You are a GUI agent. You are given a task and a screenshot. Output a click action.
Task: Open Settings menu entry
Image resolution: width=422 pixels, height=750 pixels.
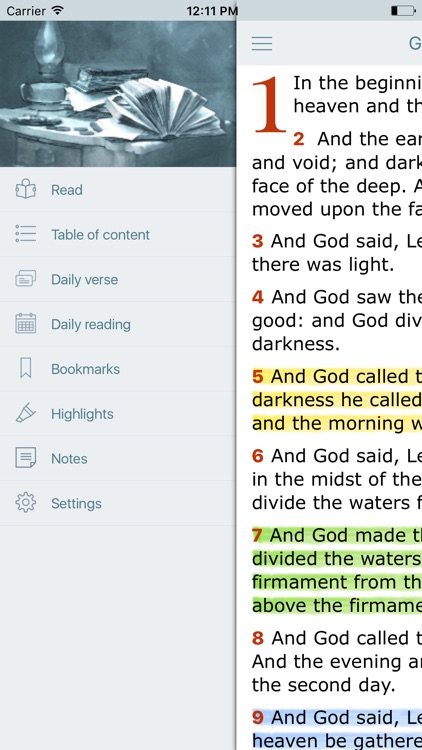point(118,504)
